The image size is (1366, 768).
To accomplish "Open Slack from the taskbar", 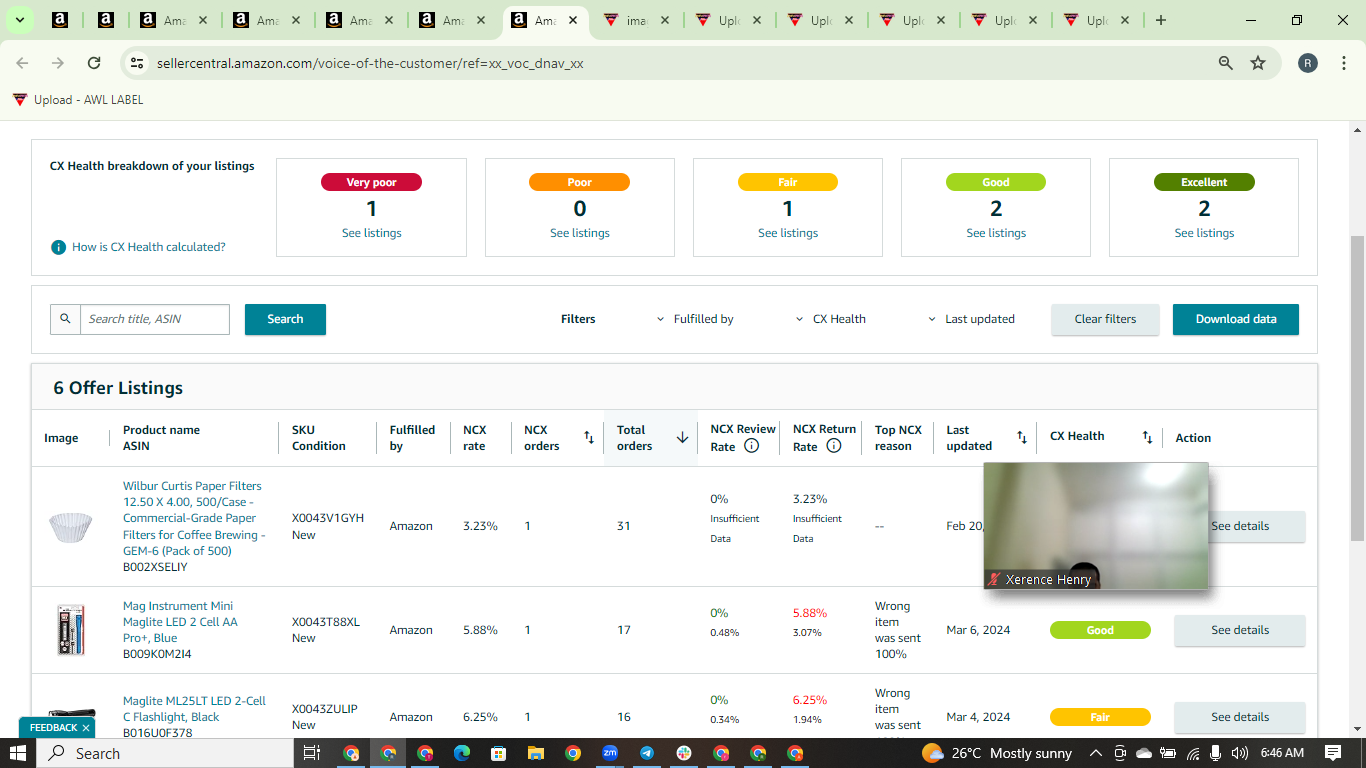I will [684, 753].
